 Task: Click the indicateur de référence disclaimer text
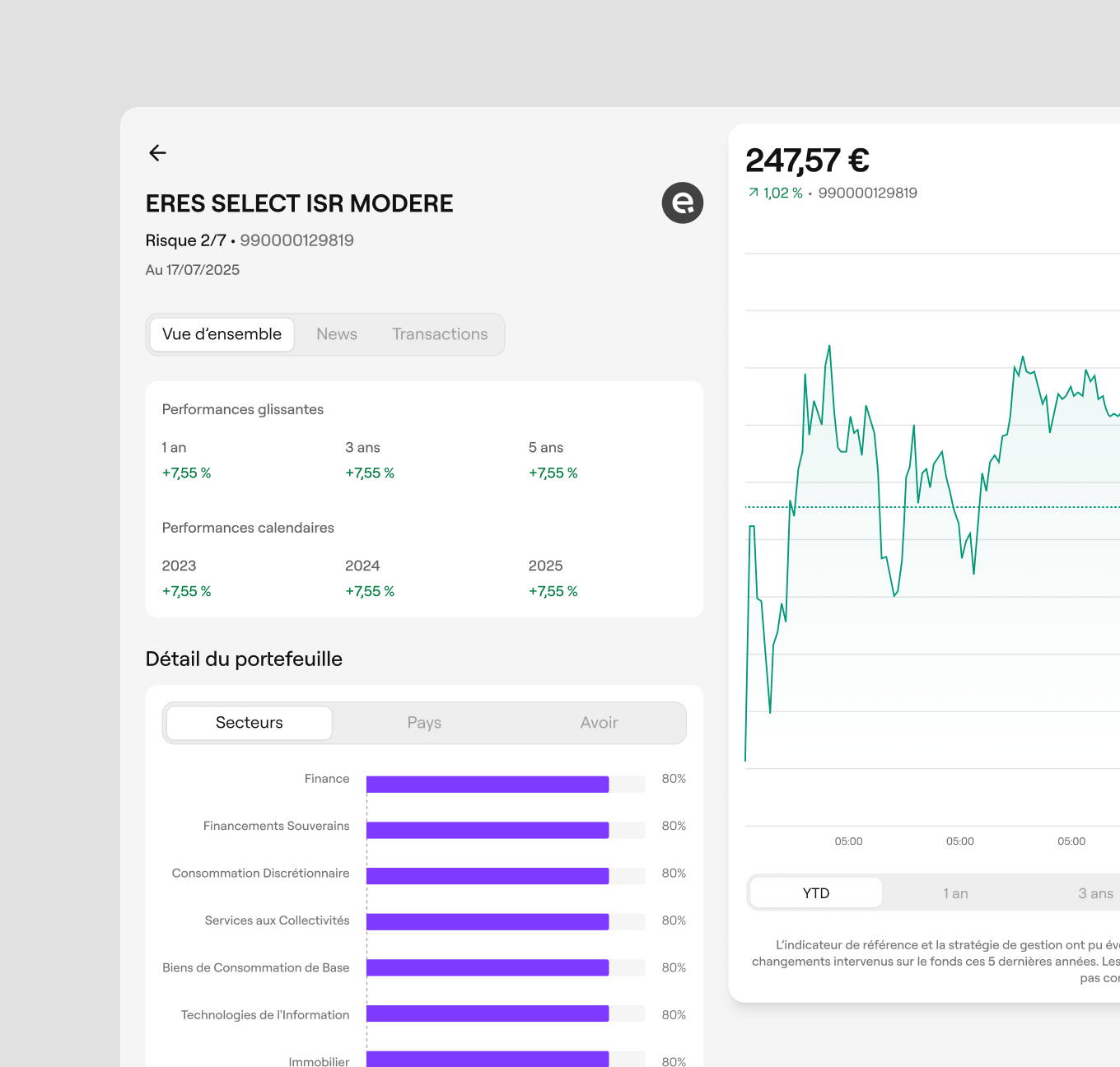pos(936,961)
